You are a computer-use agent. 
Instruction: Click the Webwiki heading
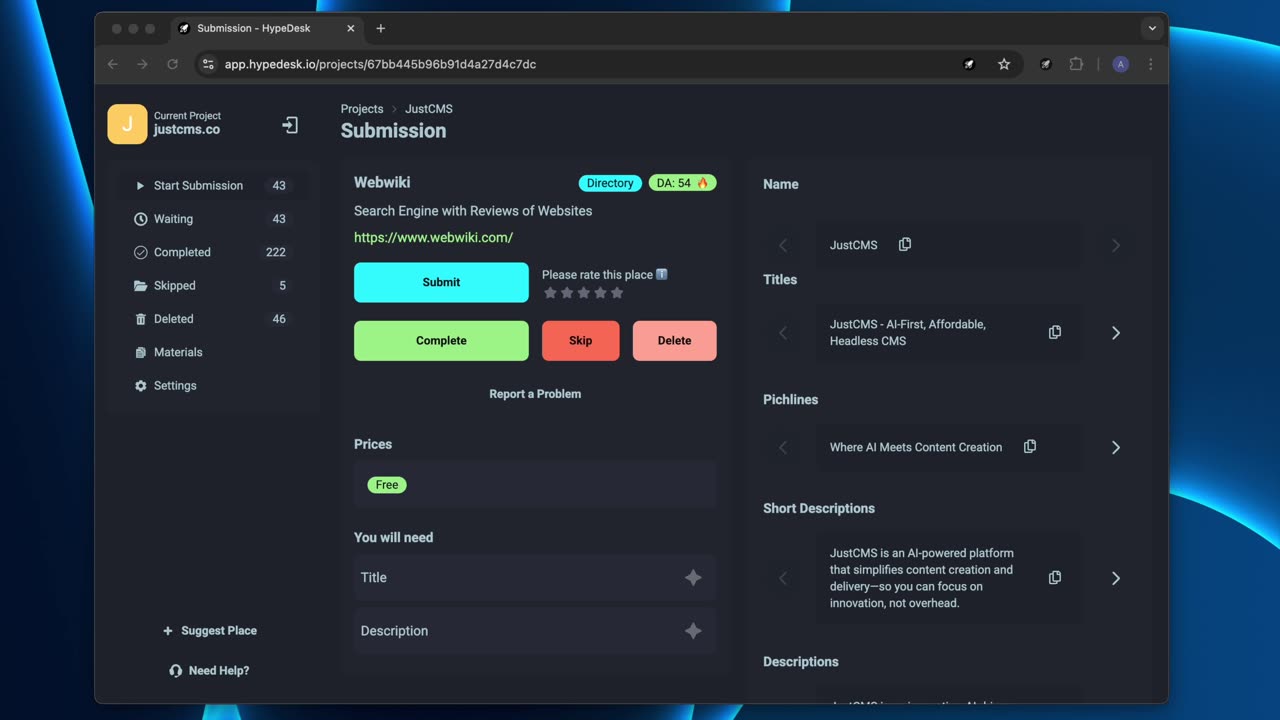coord(382,182)
